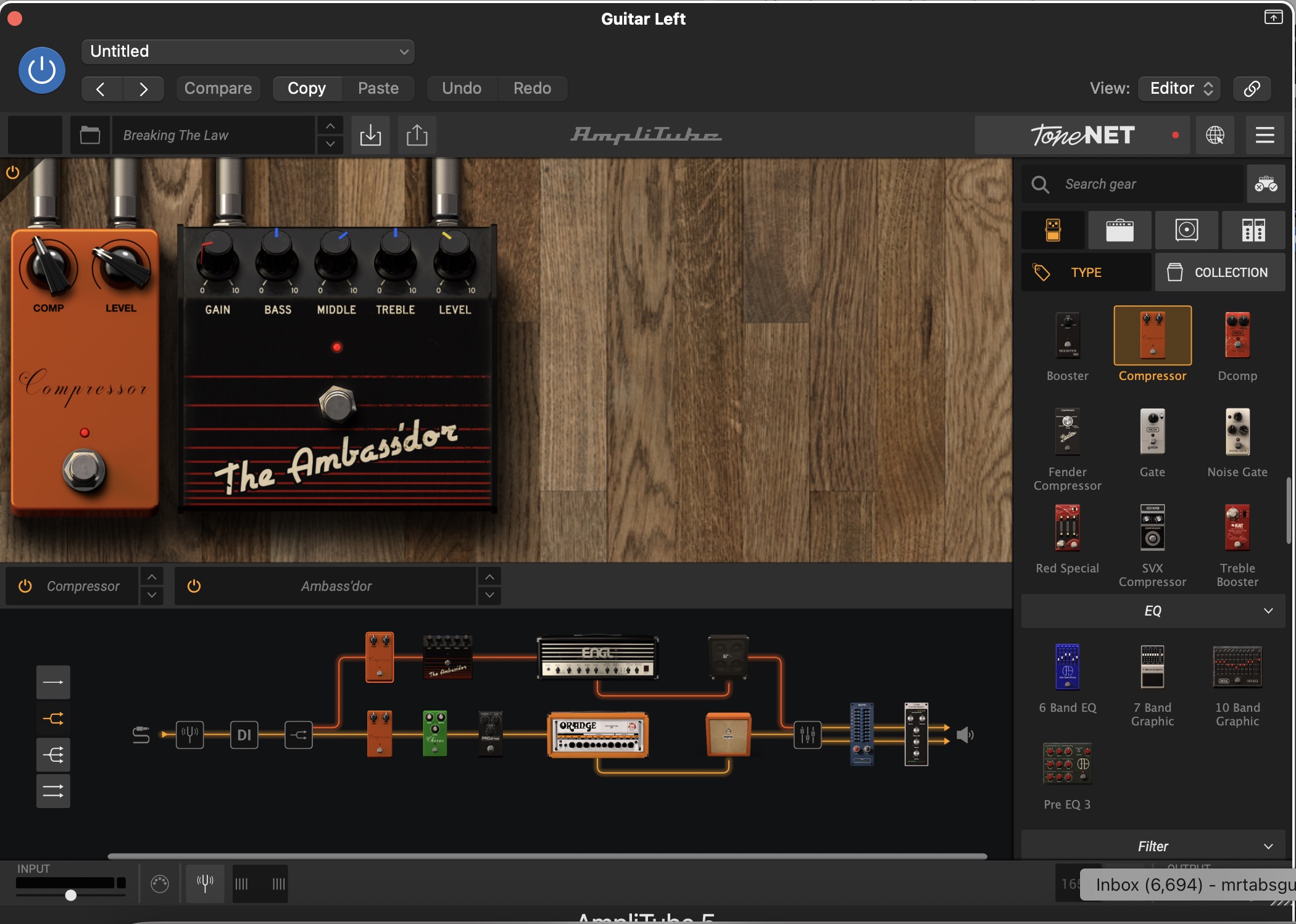The image size is (1296, 924).
Task: Toggle the Ambass'dor slot power button
Action: (x=194, y=586)
